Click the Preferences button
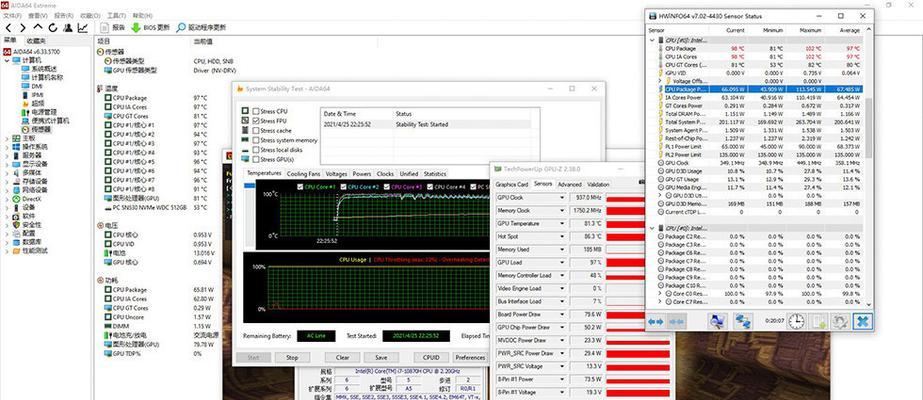Image resolution: width=923 pixels, height=400 pixels. click(470, 358)
